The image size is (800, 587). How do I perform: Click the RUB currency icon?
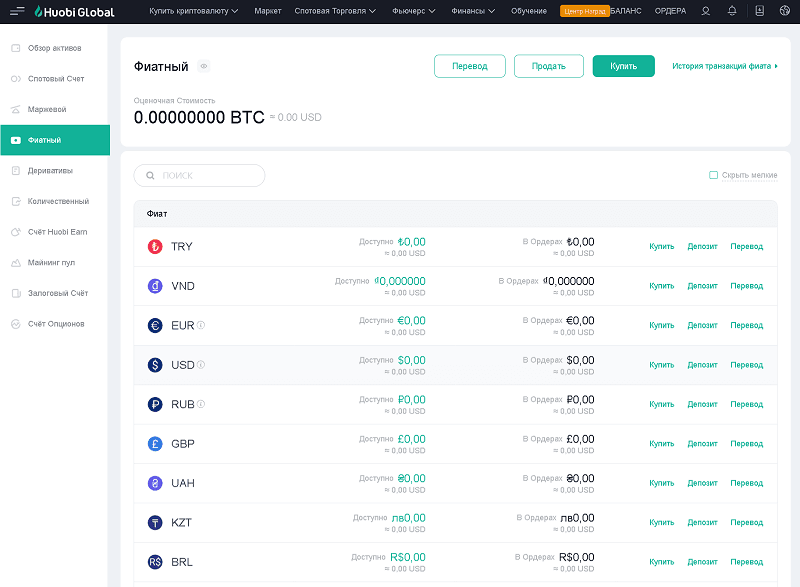coord(155,404)
